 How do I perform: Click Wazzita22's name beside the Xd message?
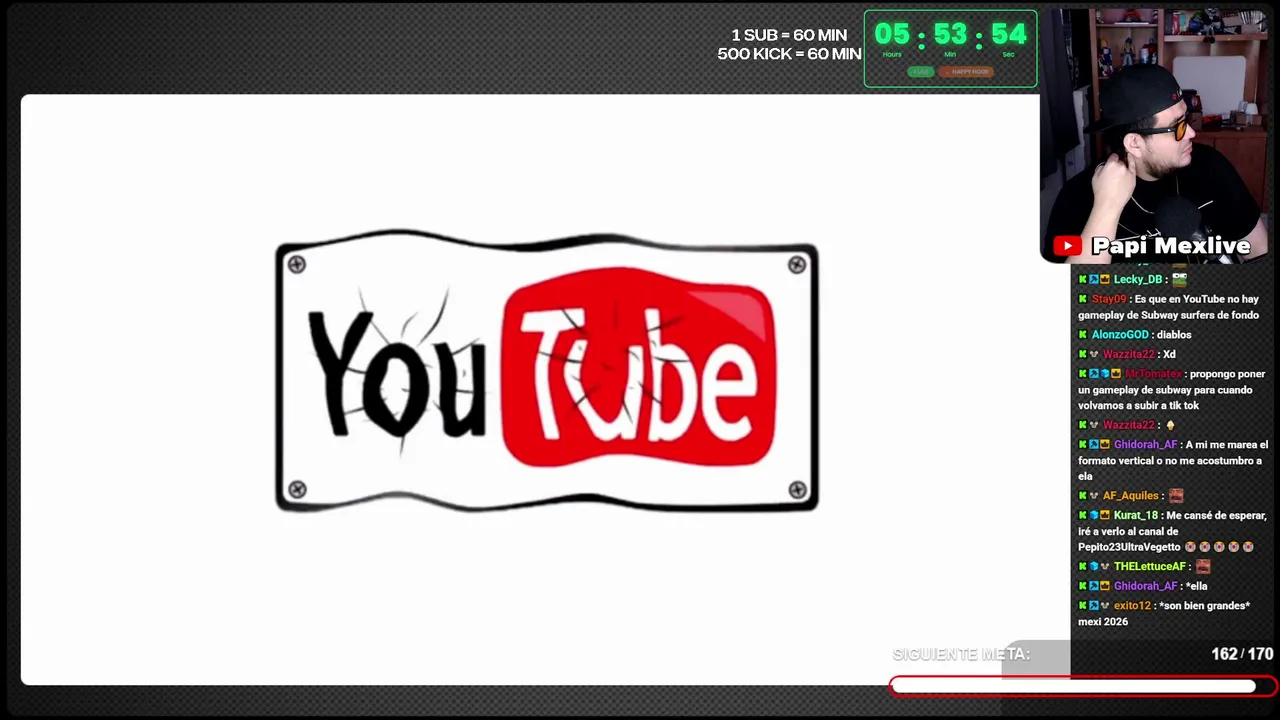pyautogui.click(x=1128, y=354)
